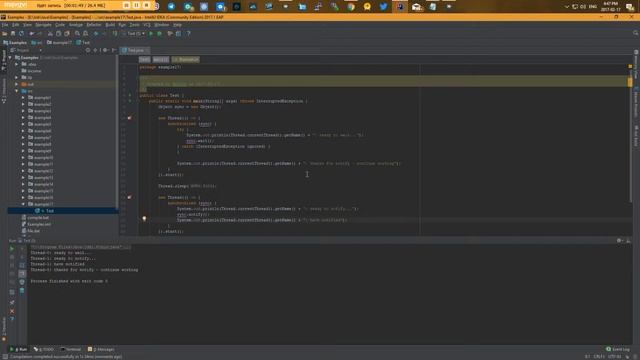Collapse the src folder

(x=17, y=91)
